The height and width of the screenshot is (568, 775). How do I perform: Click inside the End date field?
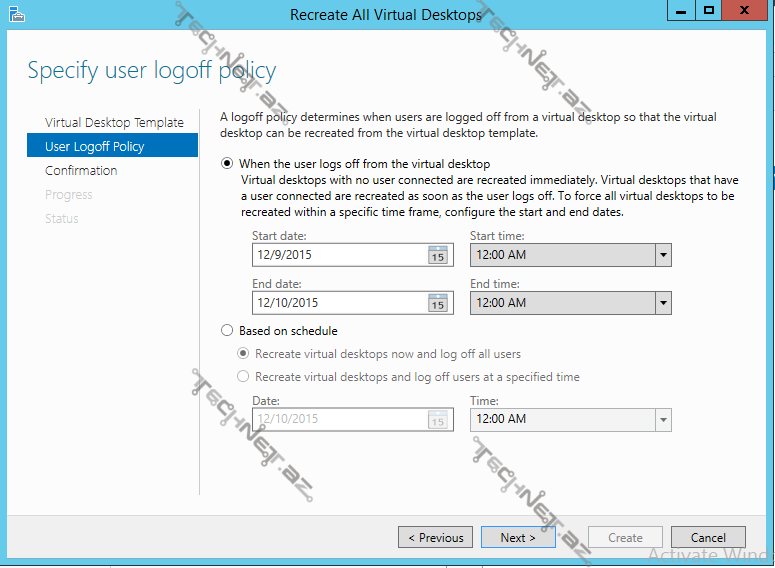338,303
